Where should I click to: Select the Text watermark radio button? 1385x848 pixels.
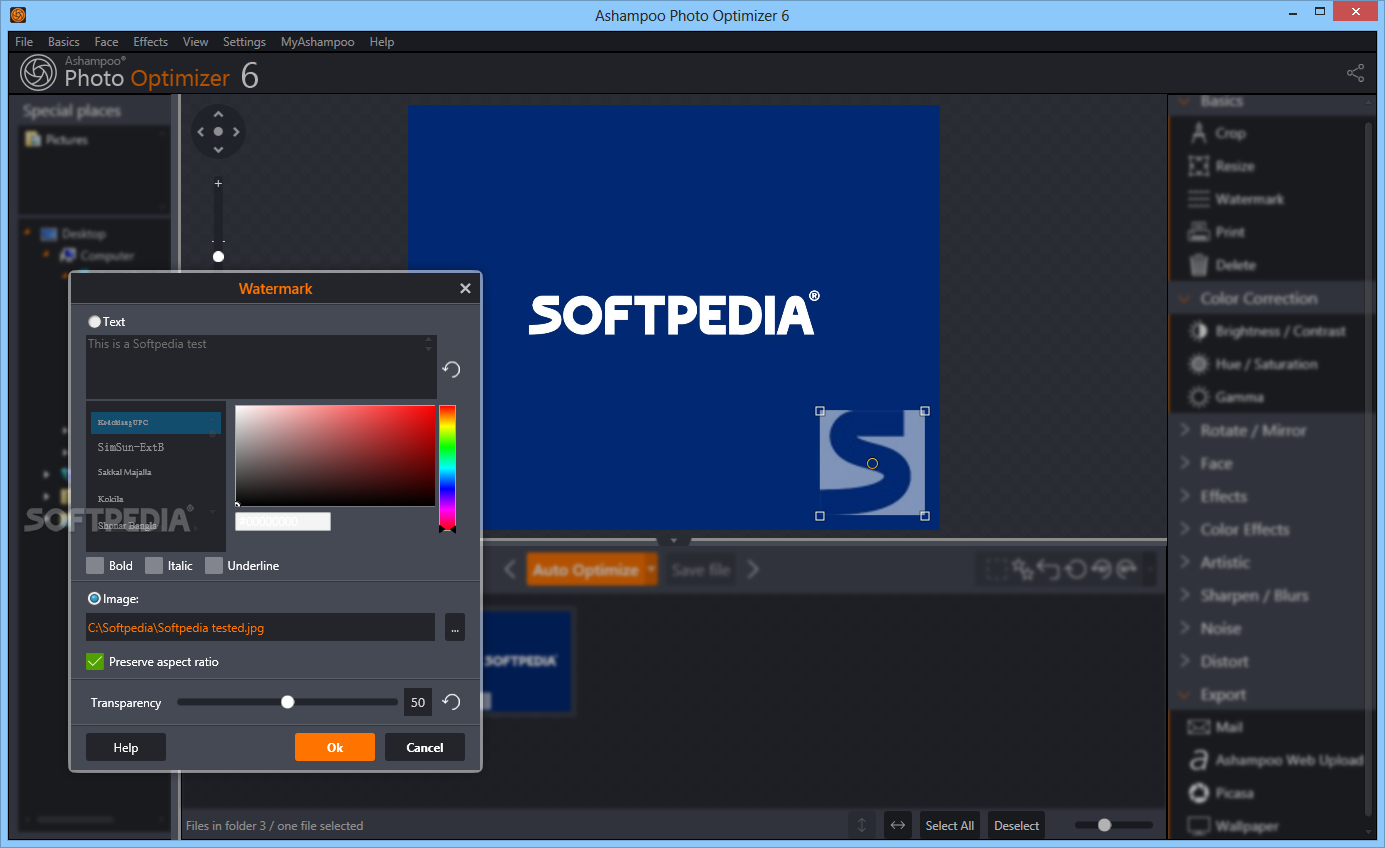click(x=95, y=322)
